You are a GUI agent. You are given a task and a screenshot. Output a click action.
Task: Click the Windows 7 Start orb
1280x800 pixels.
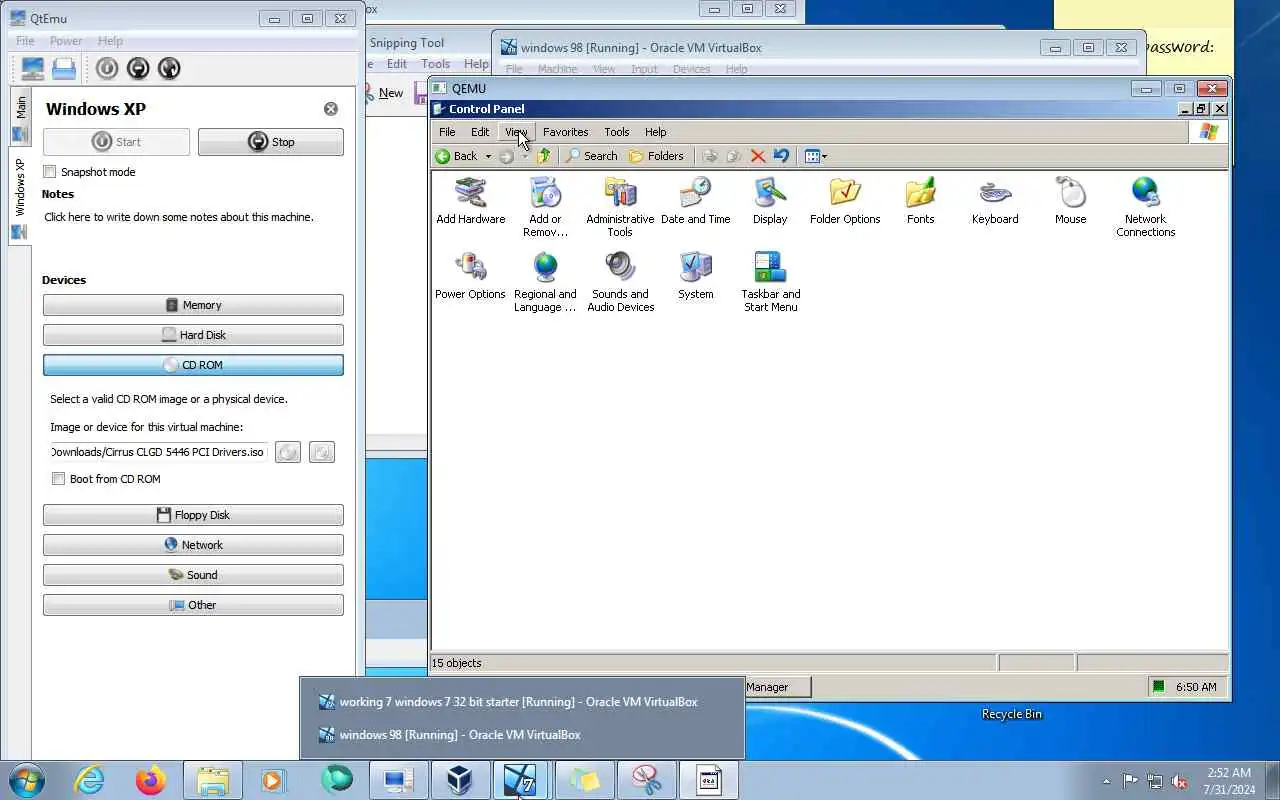[x=25, y=780]
